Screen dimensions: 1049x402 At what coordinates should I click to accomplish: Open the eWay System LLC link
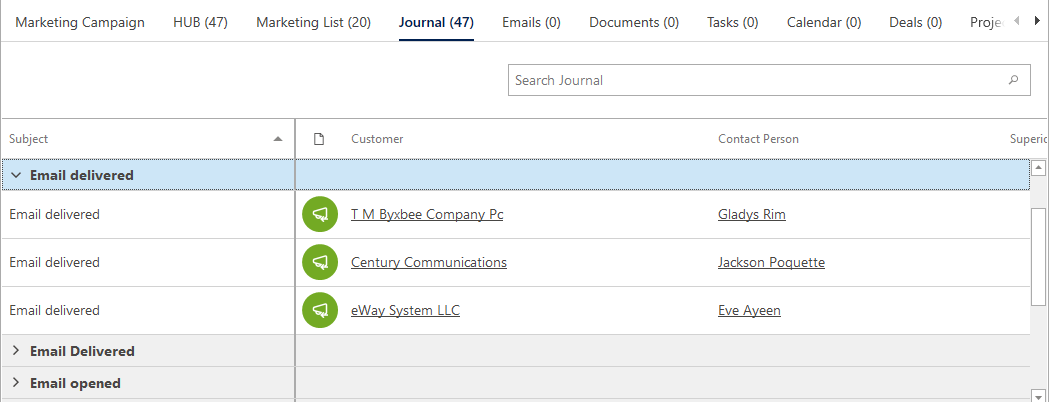(x=405, y=310)
